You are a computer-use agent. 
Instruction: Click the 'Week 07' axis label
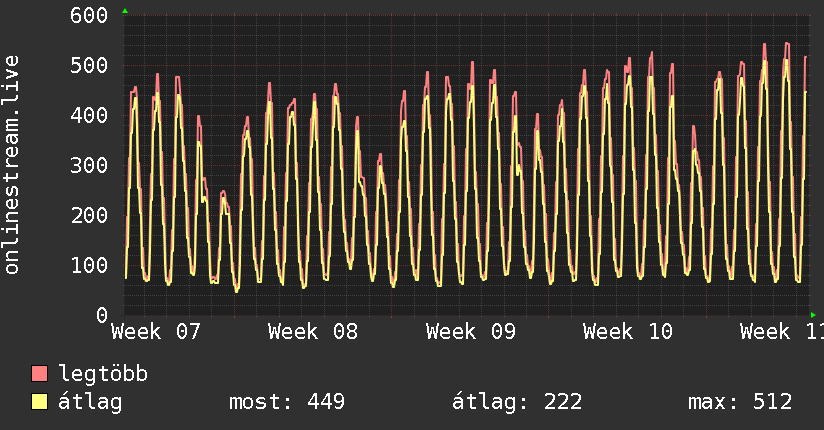point(156,332)
